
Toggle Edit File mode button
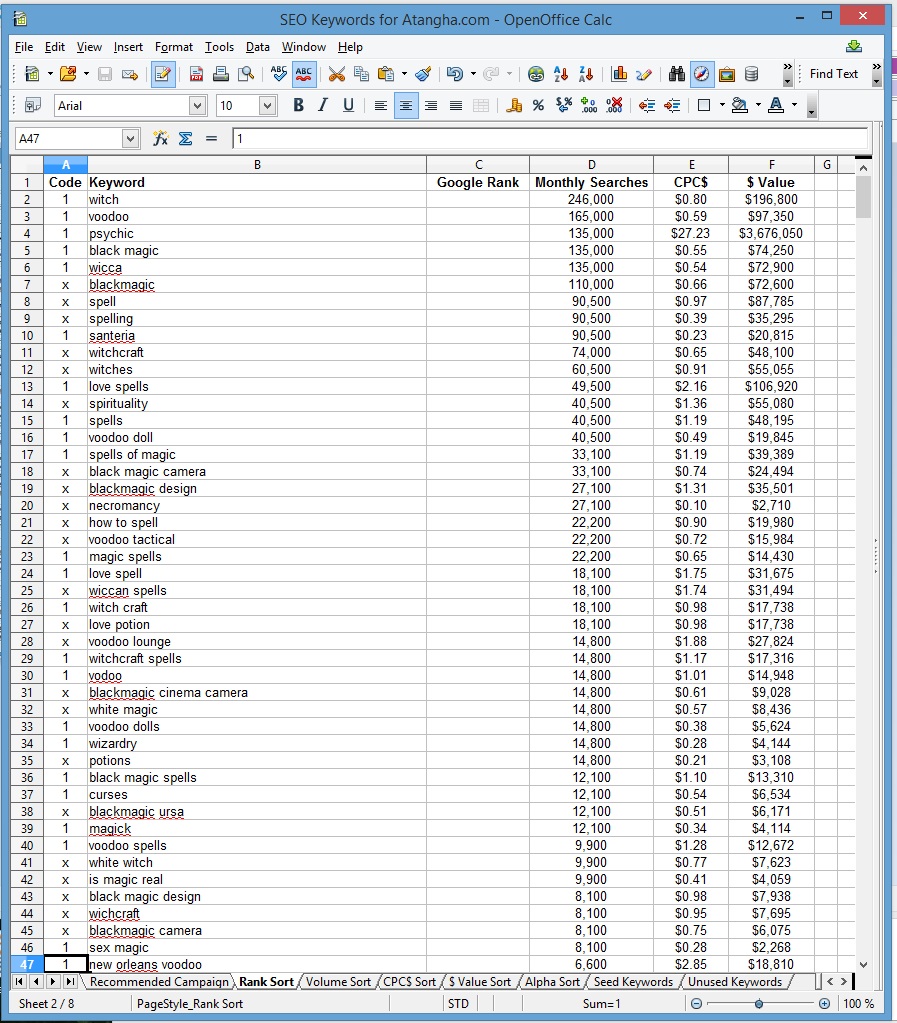click(162, 74)
